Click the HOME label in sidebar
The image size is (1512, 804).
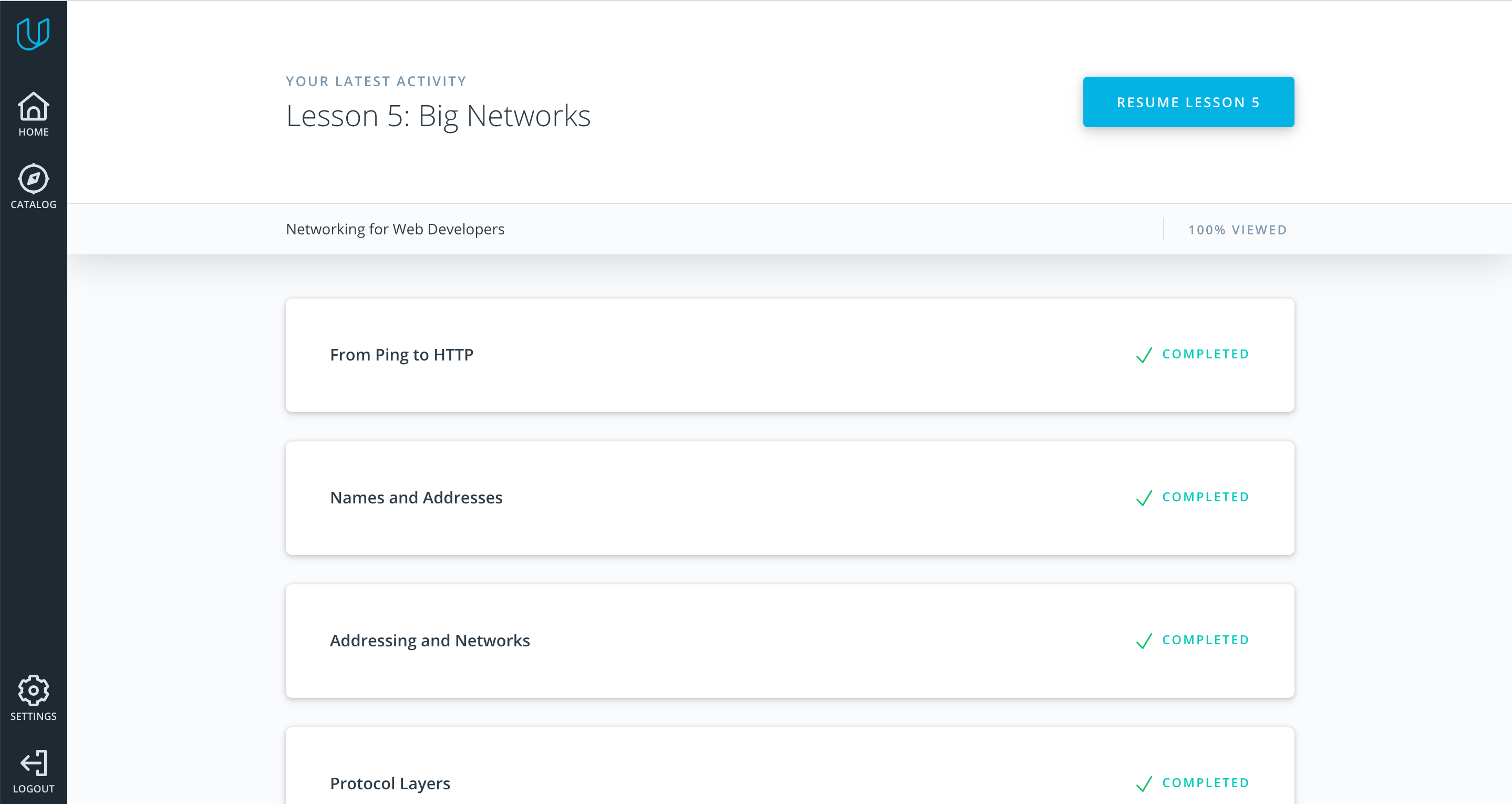point(34,132)
